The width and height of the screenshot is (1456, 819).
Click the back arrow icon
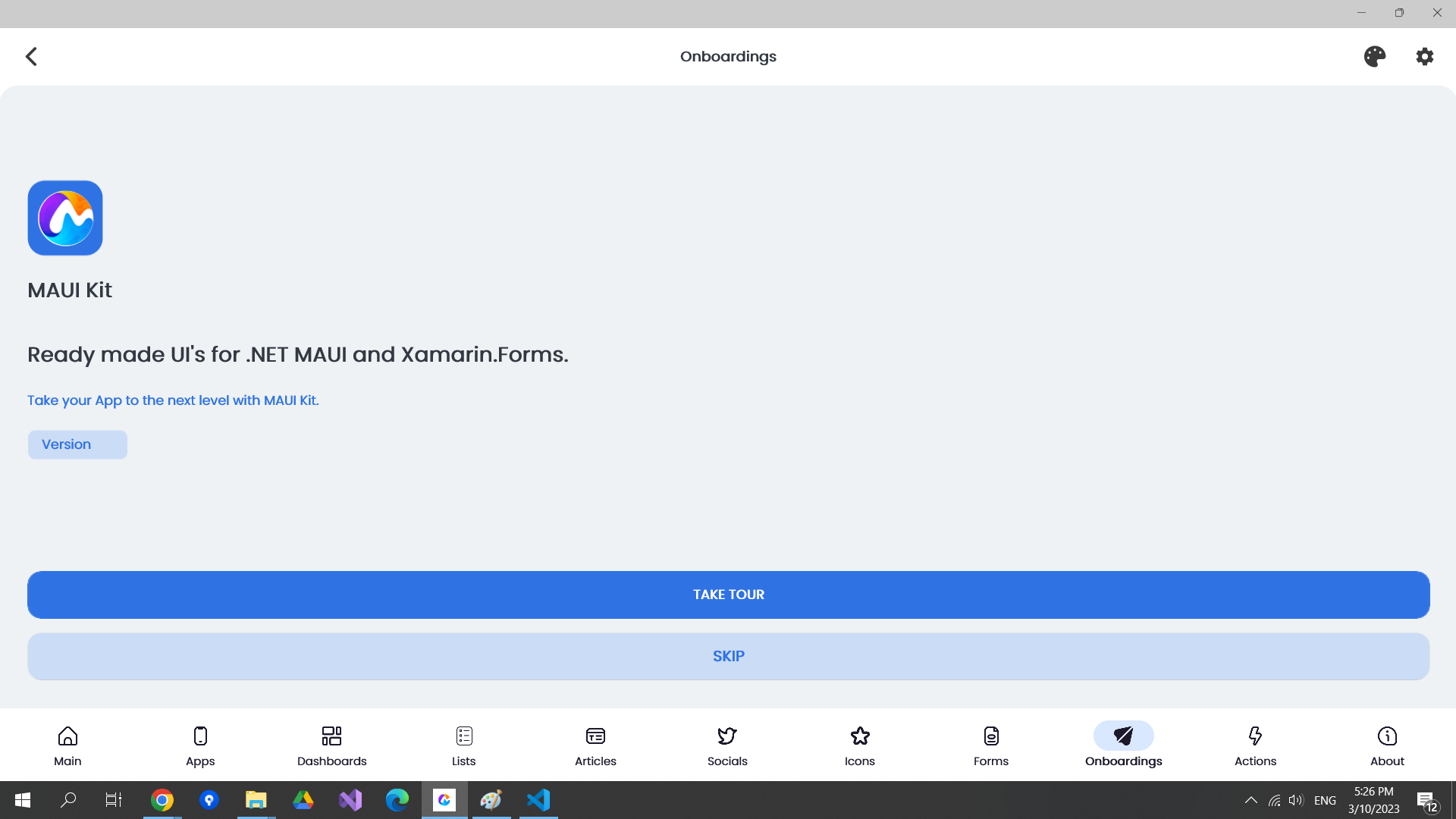click(x=31, y=56)
